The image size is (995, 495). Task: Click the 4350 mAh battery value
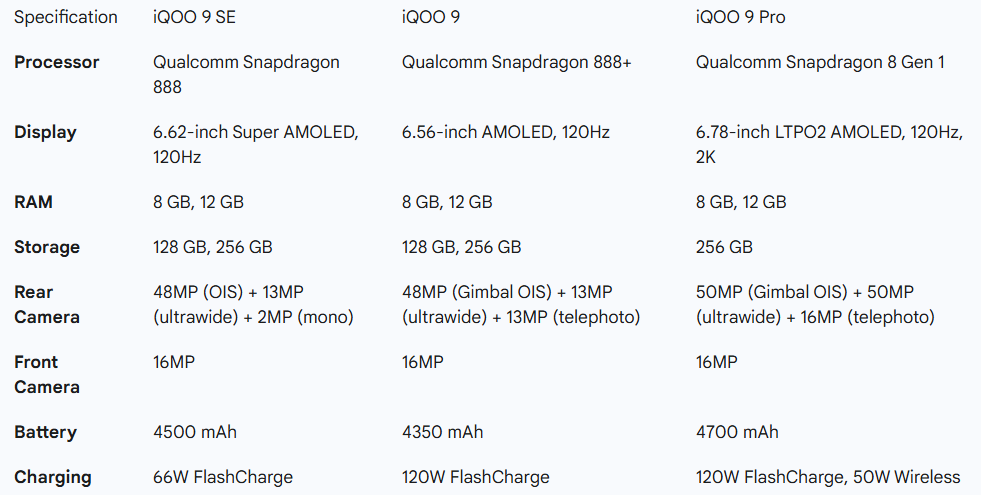point(442,432)
